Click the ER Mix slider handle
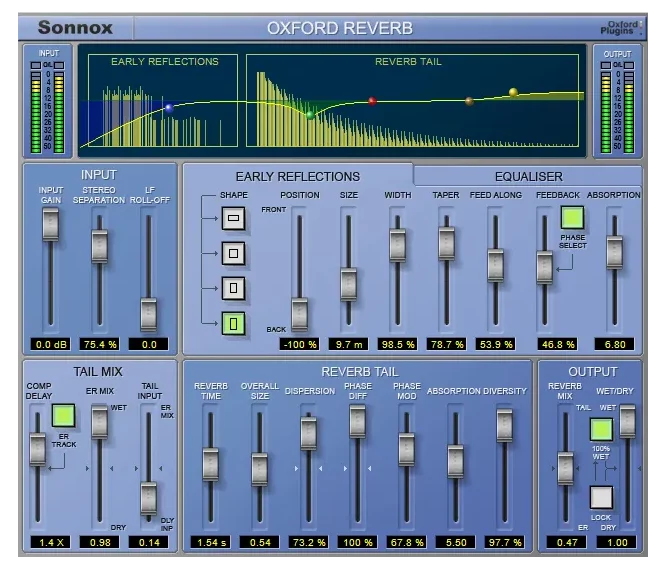The image size is (667, 570). (100, 422)
